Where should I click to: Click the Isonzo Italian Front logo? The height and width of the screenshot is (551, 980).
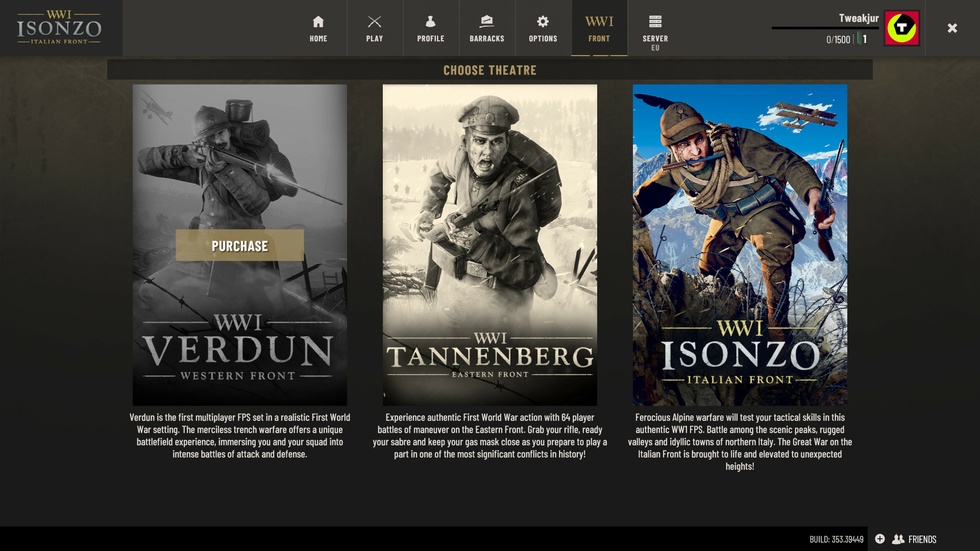59,28
